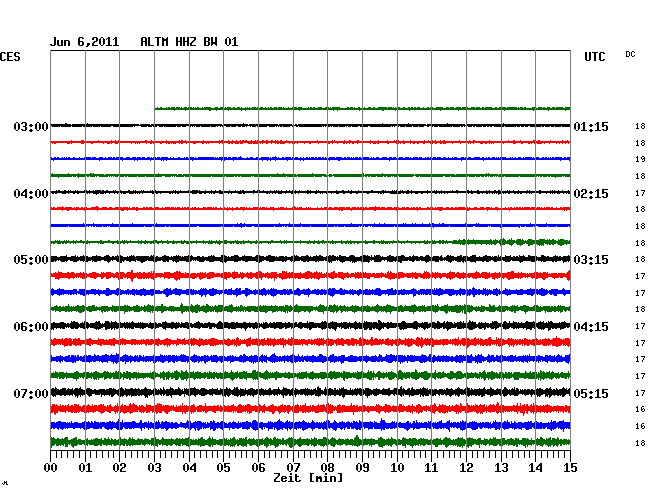Click the 'UTC' column header
The height and width of the screenshot is (494, 650).
click(594, 57)
